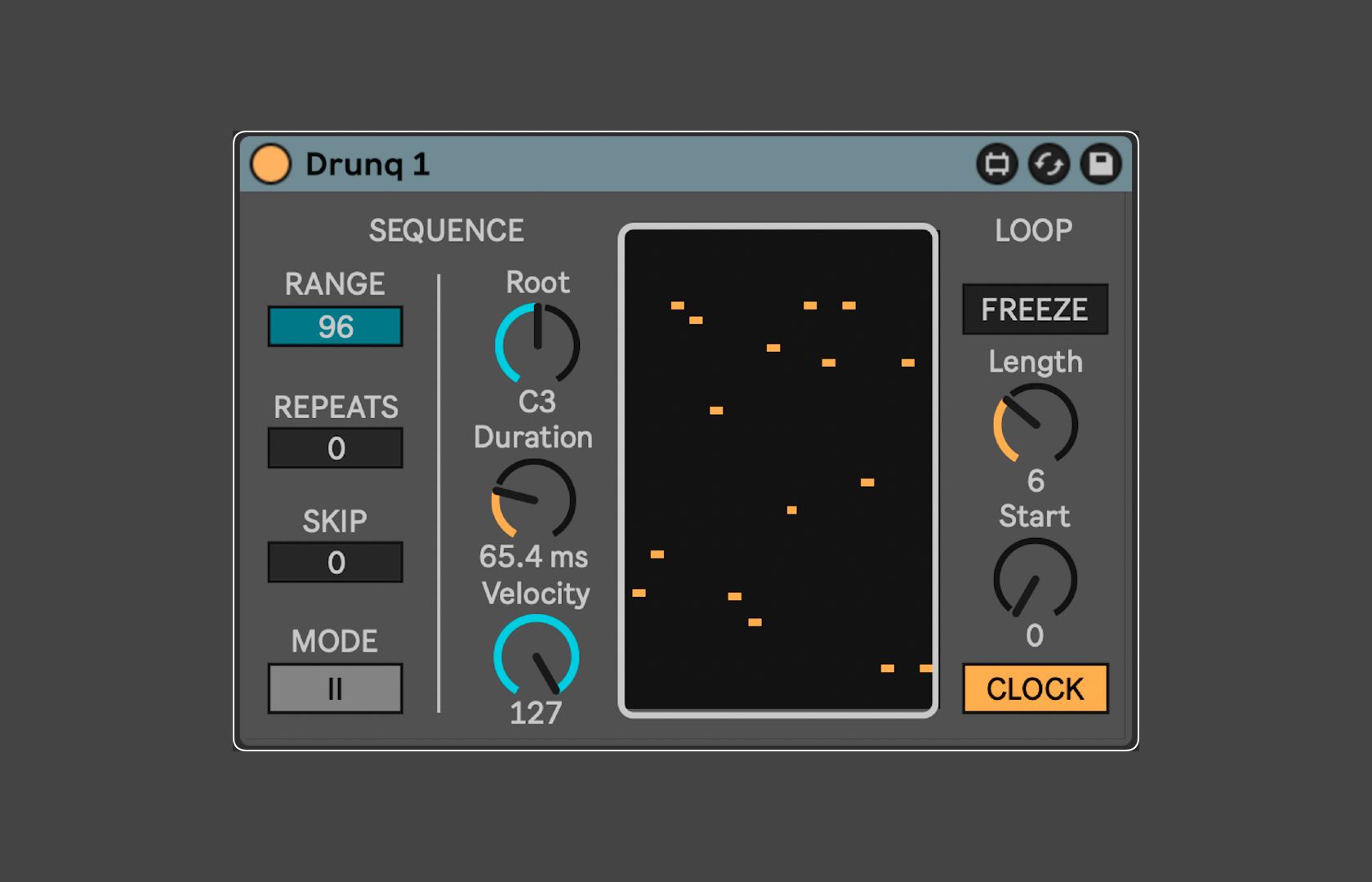The image size is (1372, 882).
Task: Click the 127 velocity value
Action: click(536, 713)
